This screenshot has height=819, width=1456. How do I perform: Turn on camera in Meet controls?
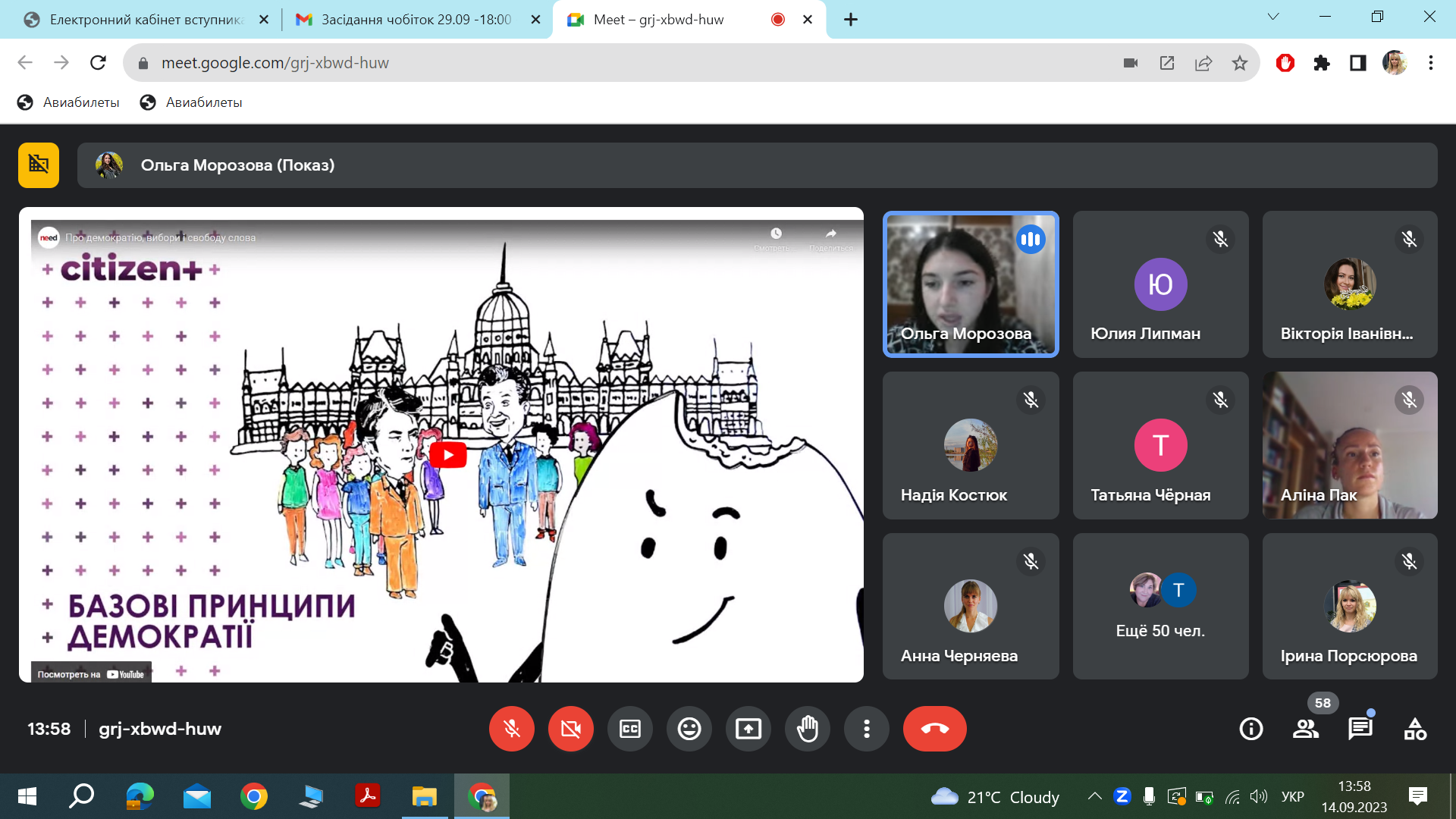[571, 729]
